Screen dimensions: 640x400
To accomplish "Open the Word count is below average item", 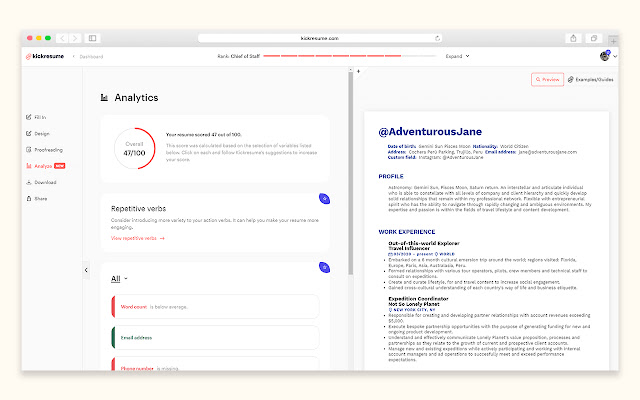I will (215, 307).
